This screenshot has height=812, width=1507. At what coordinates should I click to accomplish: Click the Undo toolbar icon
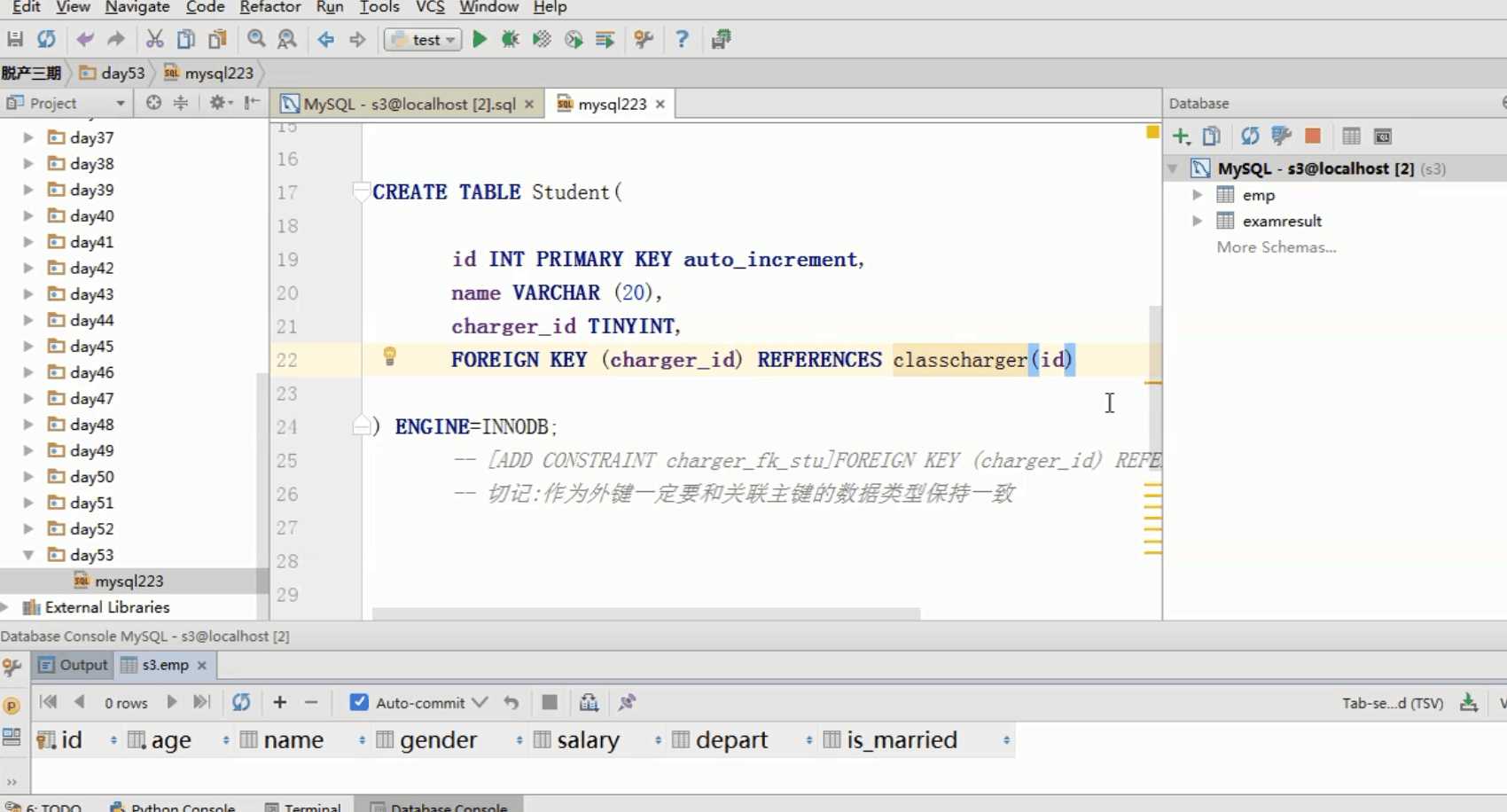[x=85, y=39]
